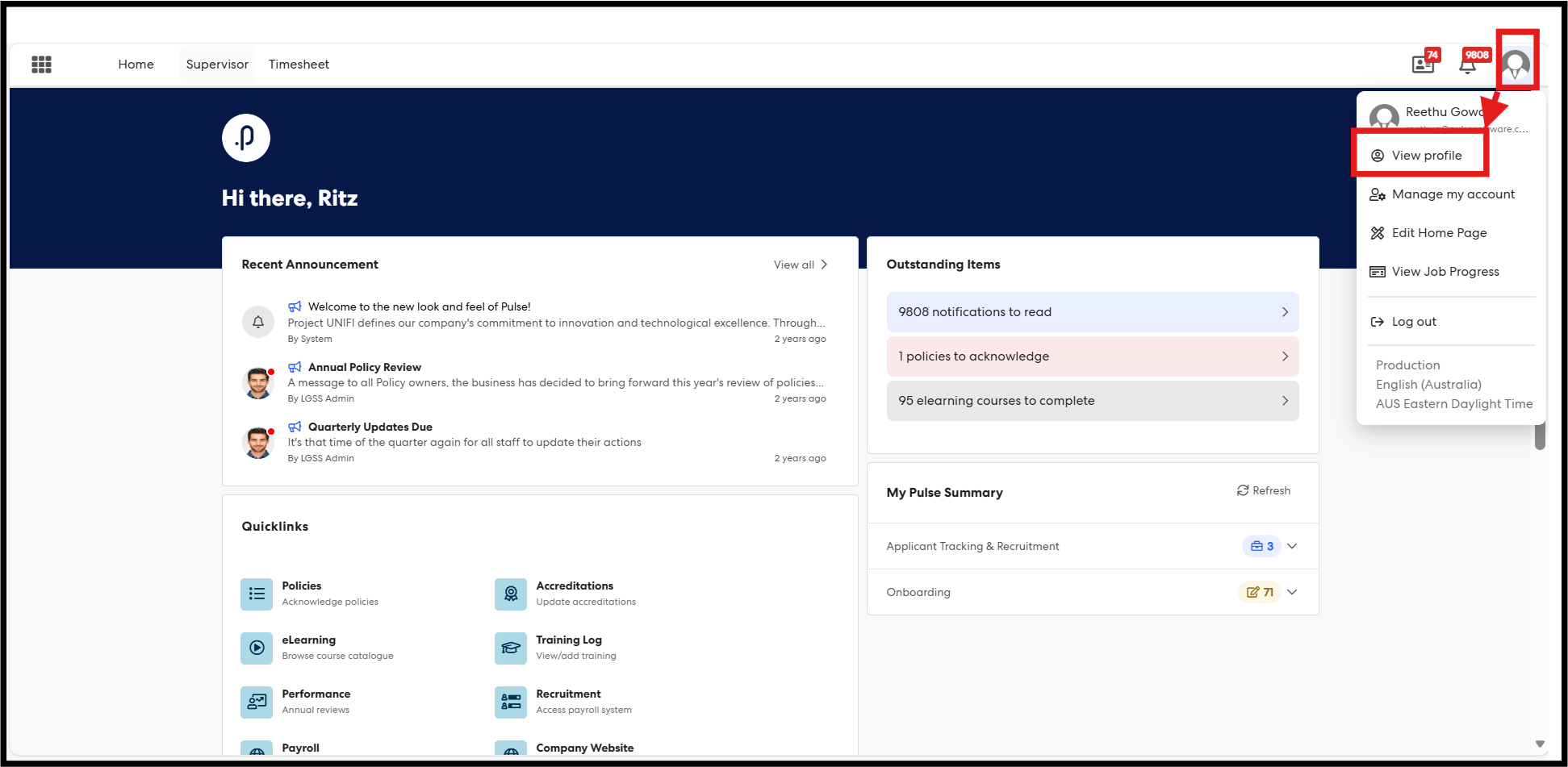Open the 9808 notifications to read item
Image resolution: width=1568 pixels, height=767 pixels.
(1092, 312)
